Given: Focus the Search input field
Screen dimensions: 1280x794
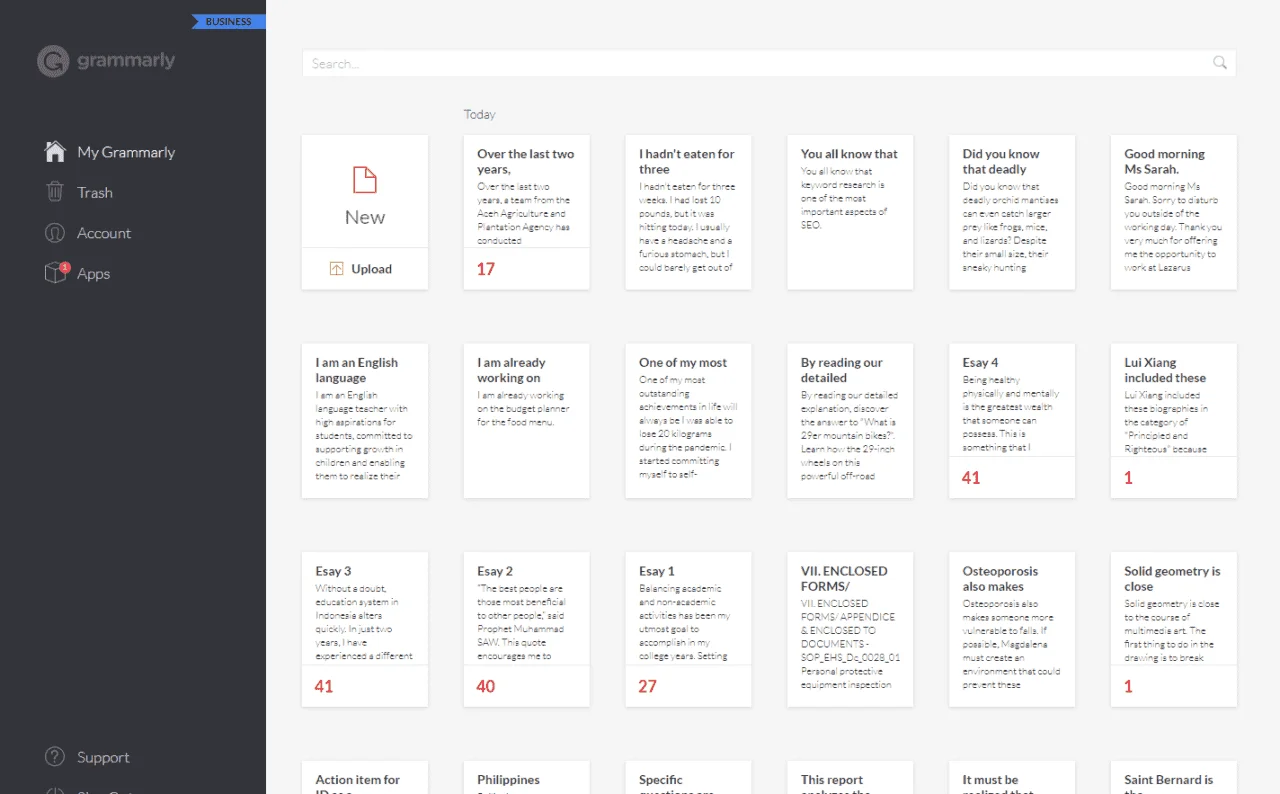Looking at the screenshot, I should click(769, 63).
